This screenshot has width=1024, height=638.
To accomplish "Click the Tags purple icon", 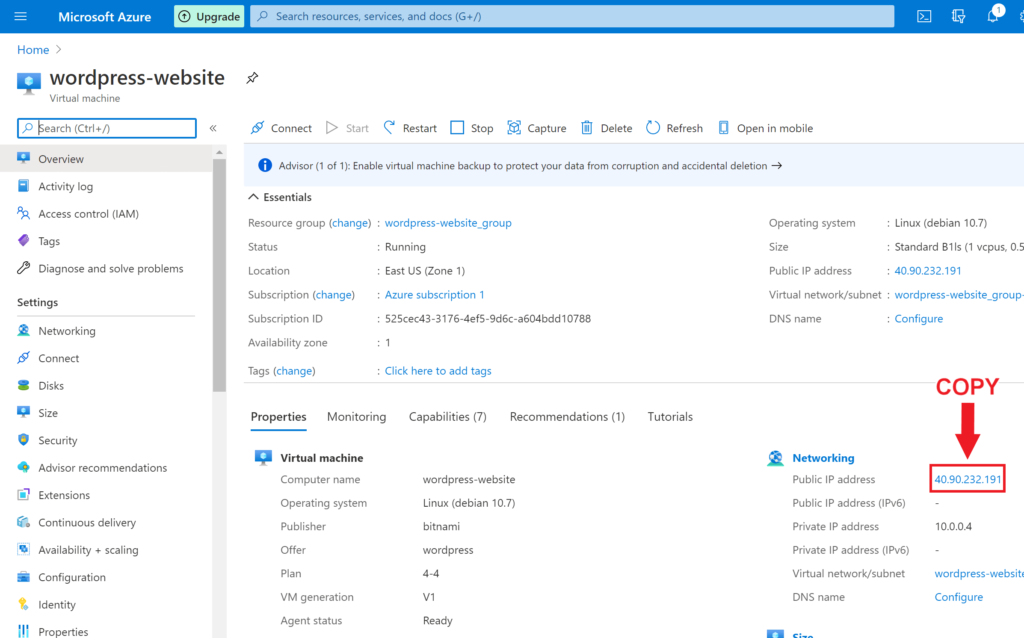I will [24, 240].
